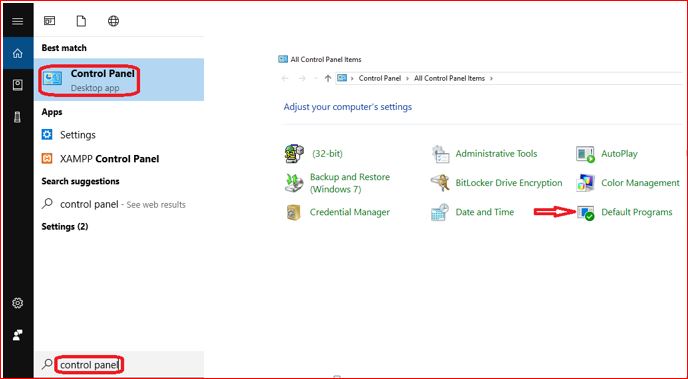Filter search by Apps icon

50,21
